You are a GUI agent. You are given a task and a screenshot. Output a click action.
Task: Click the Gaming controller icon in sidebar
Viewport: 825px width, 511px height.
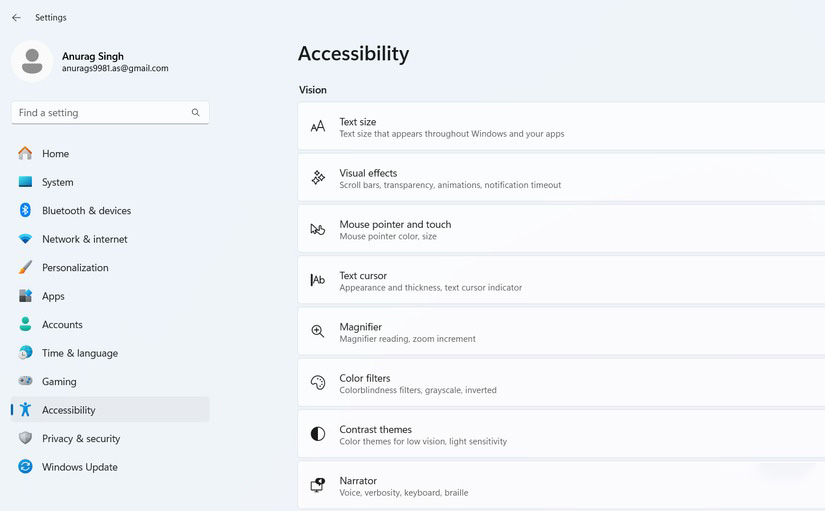[25, 380]
